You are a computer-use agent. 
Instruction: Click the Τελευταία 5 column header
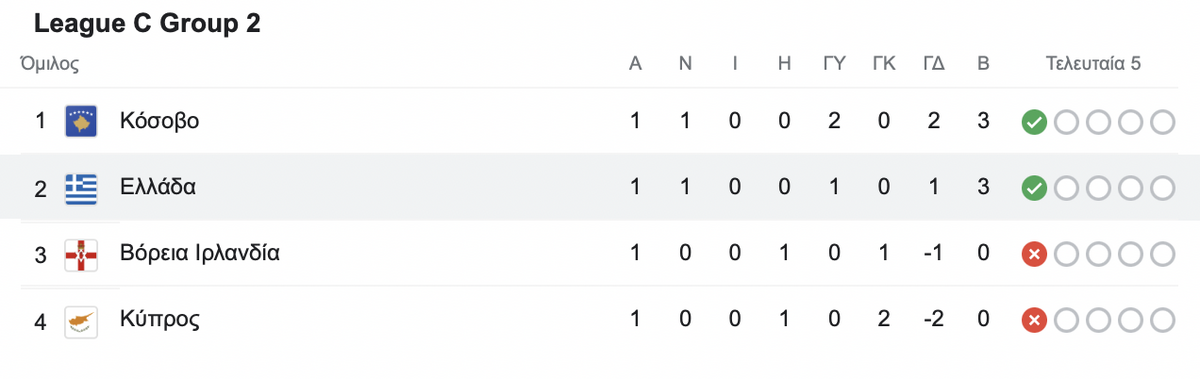(1093, 64)
